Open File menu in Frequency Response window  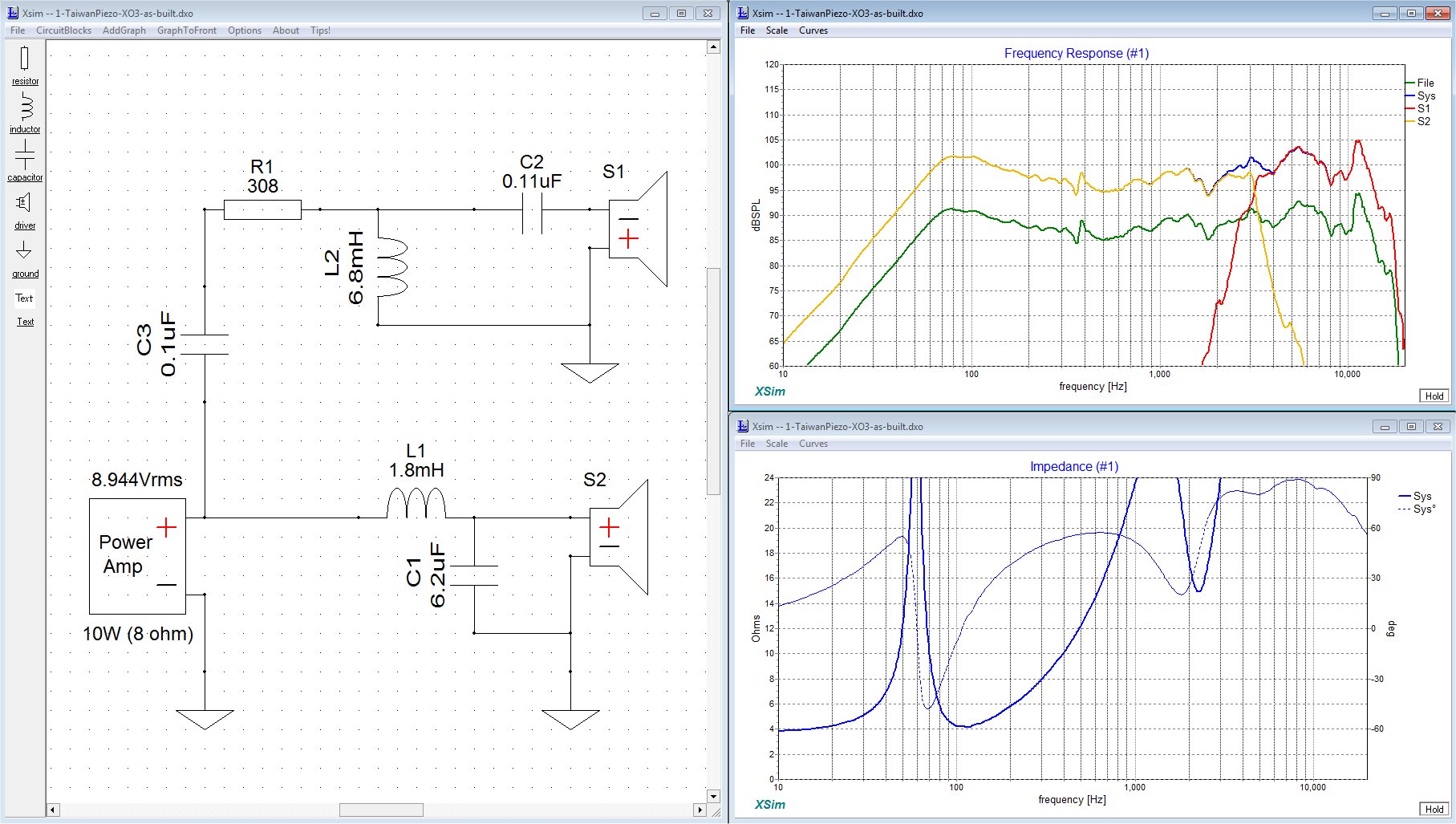[748, 30]
